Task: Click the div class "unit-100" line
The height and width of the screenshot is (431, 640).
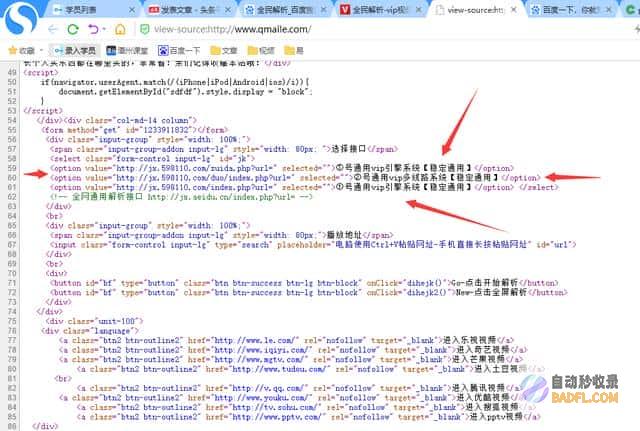Action: tap(95, 321)
